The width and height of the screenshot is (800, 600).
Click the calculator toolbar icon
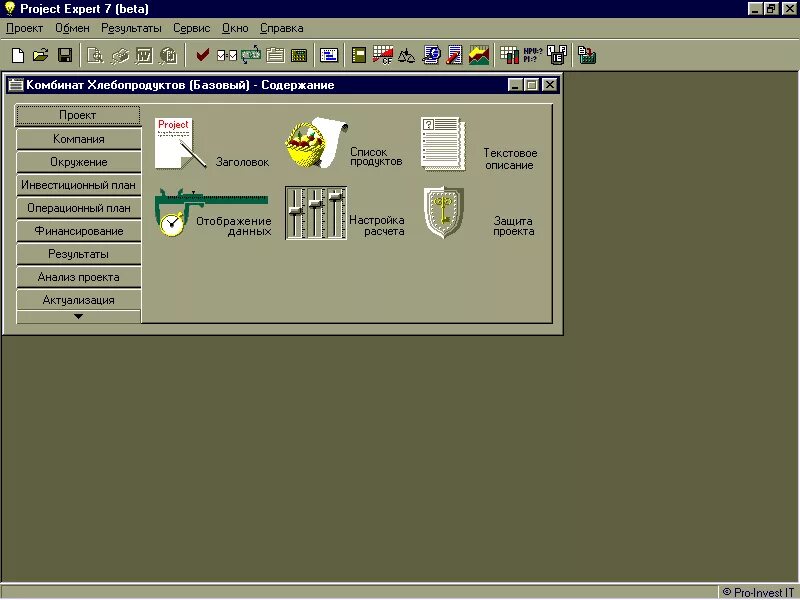pyautogui.click(x=299, y=55)
